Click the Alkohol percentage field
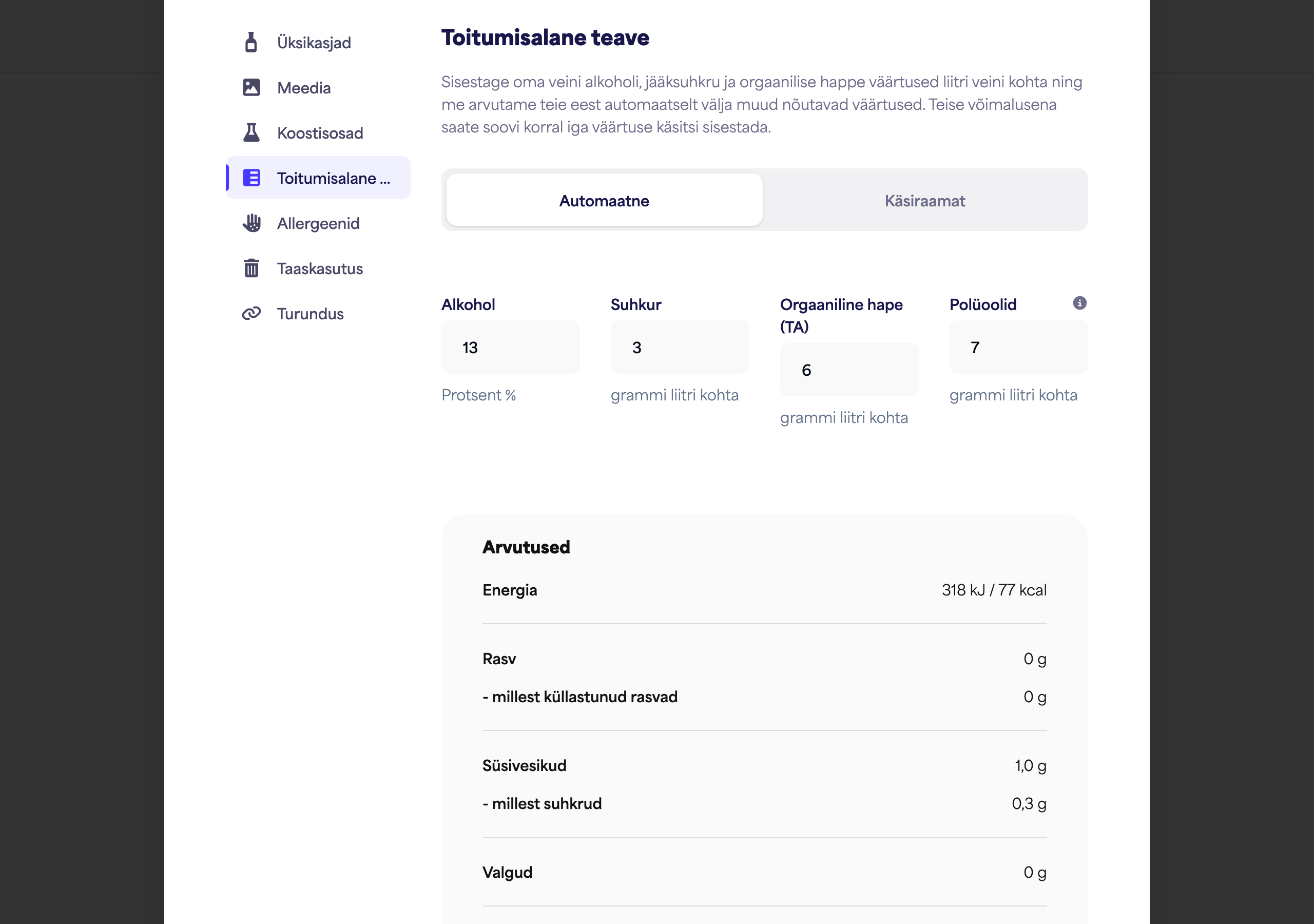This screenshot has height=924, width=1314. (x=511, y=348)
